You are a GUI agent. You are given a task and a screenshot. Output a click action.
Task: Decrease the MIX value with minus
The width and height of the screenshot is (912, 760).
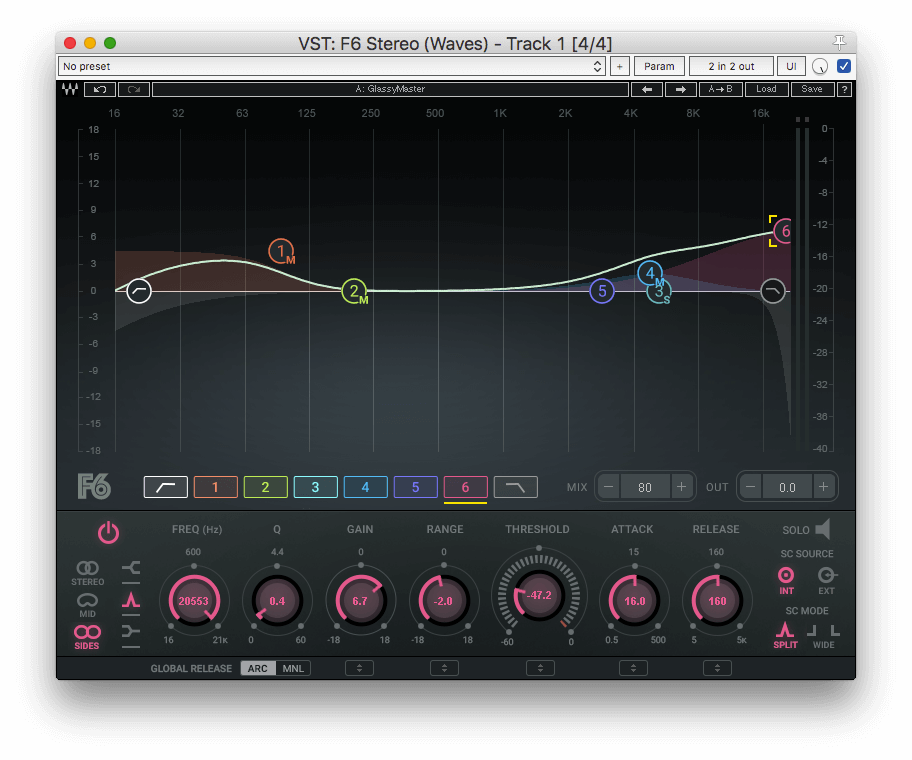click(608, 487)
